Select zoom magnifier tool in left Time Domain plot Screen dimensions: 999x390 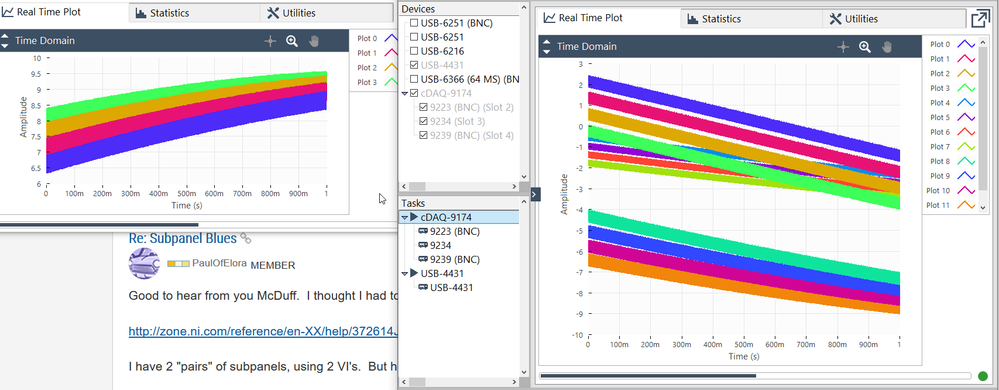292,41
